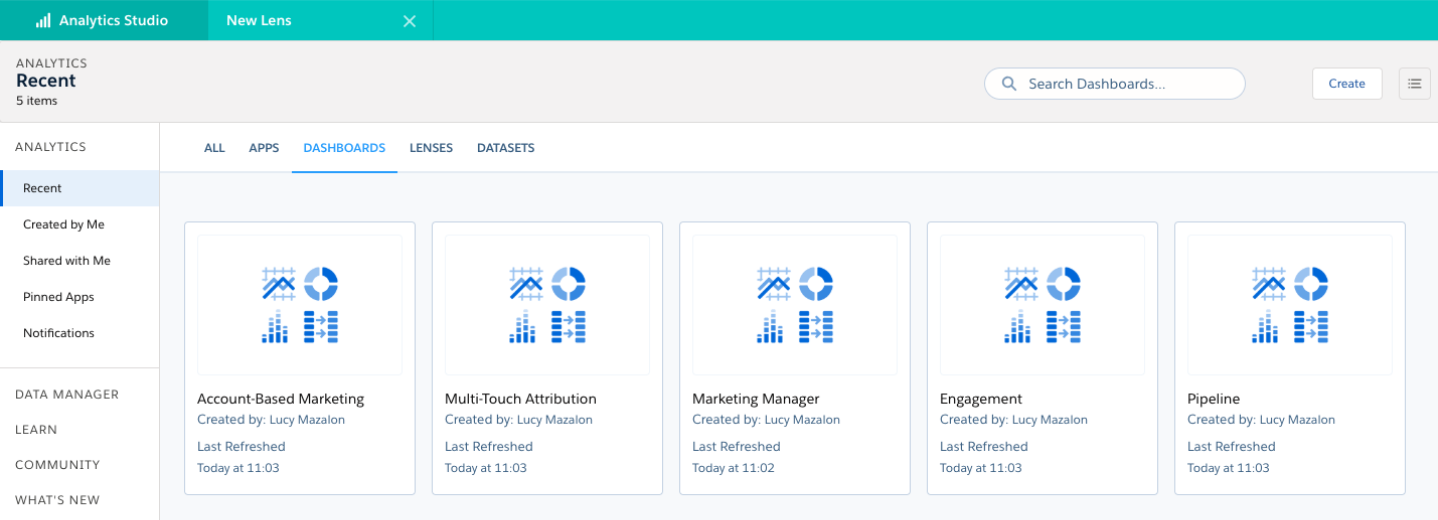The width and height of the screenshot is (1438, 520).
Task: Click the ANALYTICS sidebar heading
Action: pyautogui.click(x=51, y=147)
